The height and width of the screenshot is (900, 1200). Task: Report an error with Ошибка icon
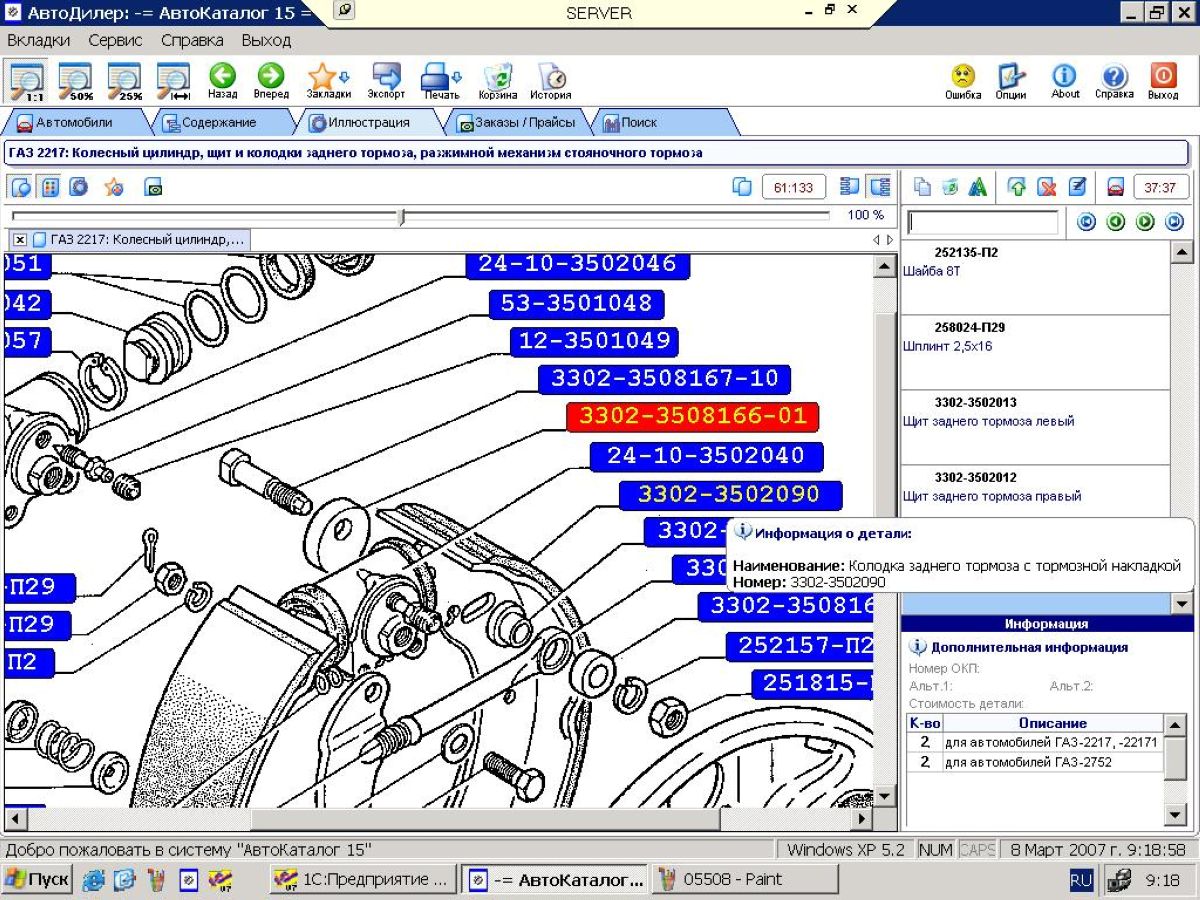point(963,81)
